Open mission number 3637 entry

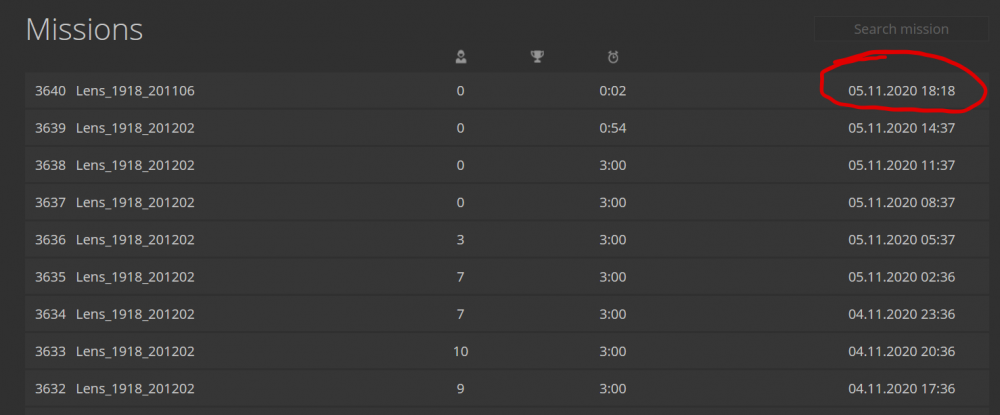coord(135,202)
